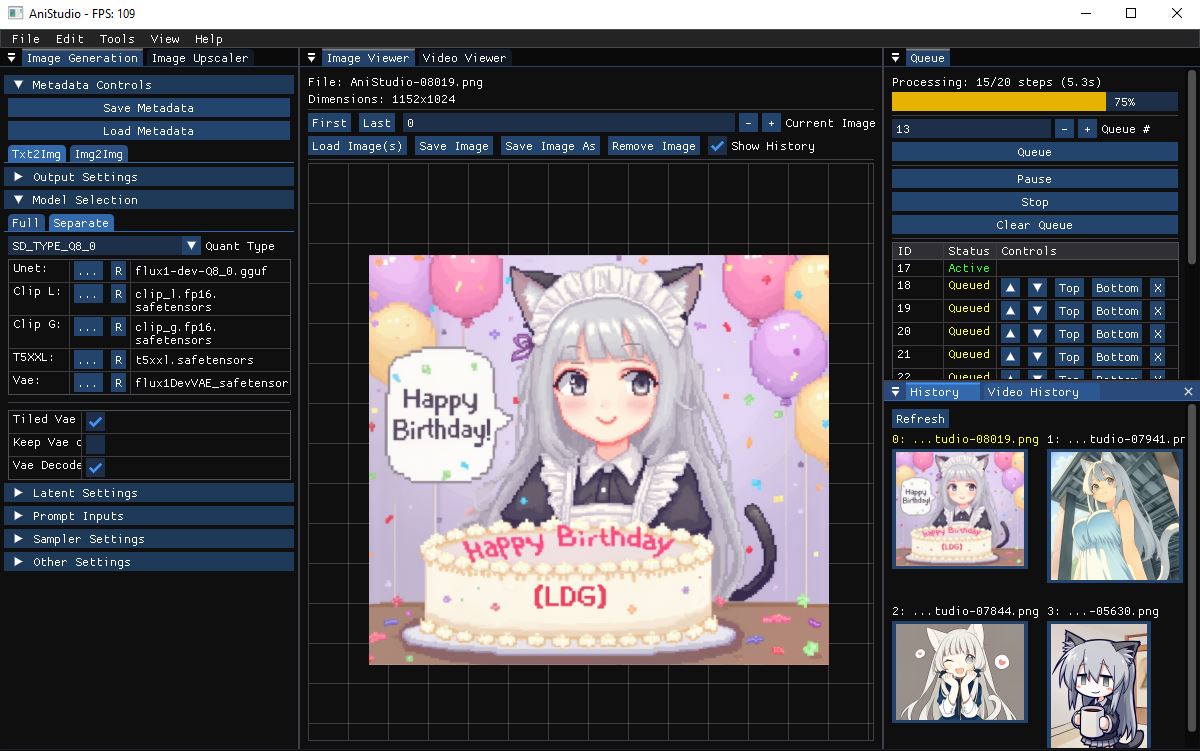Reset the Clip G model path

click(x=118, y=327)
